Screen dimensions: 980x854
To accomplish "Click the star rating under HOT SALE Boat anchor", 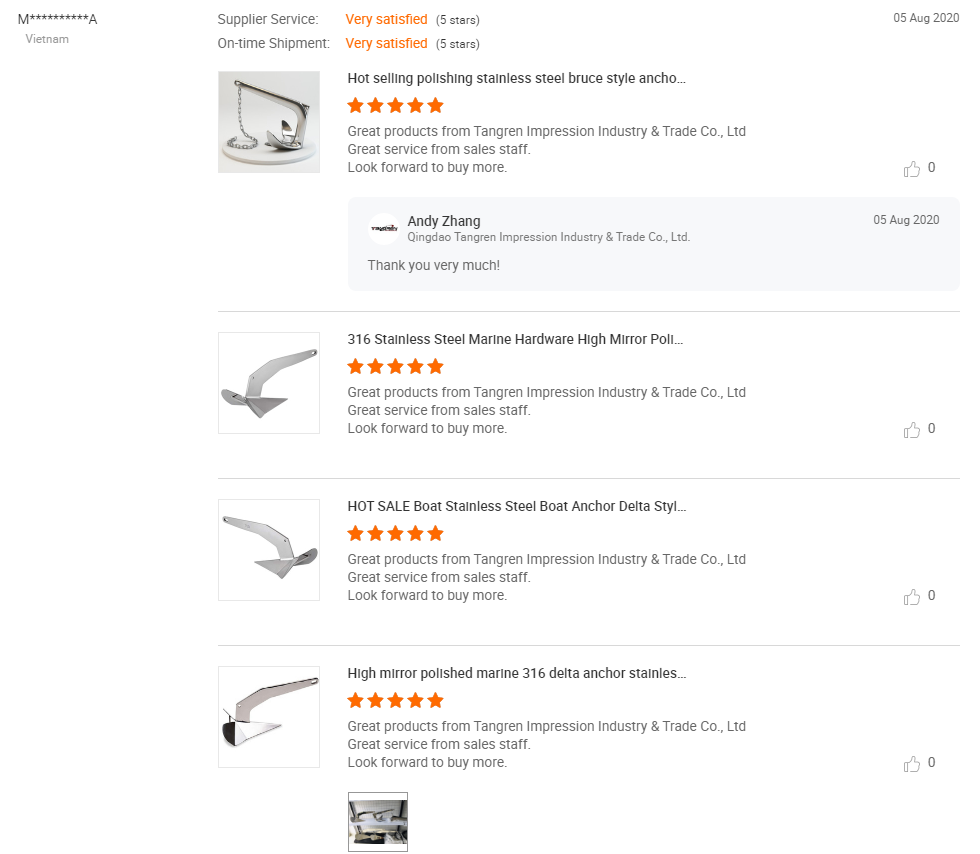I will pyautogui.click(x=395, y=533).
